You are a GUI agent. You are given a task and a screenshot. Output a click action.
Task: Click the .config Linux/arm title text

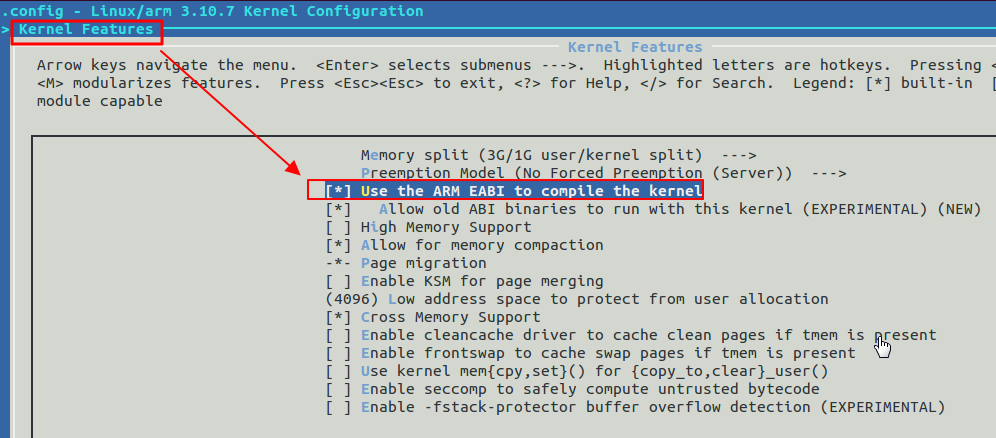coord(213,11)
